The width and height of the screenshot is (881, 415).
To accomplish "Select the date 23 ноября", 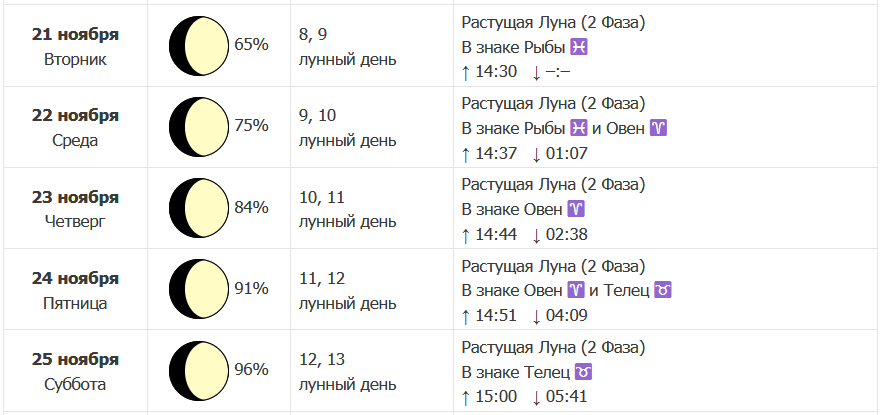I will coord(75,197).
